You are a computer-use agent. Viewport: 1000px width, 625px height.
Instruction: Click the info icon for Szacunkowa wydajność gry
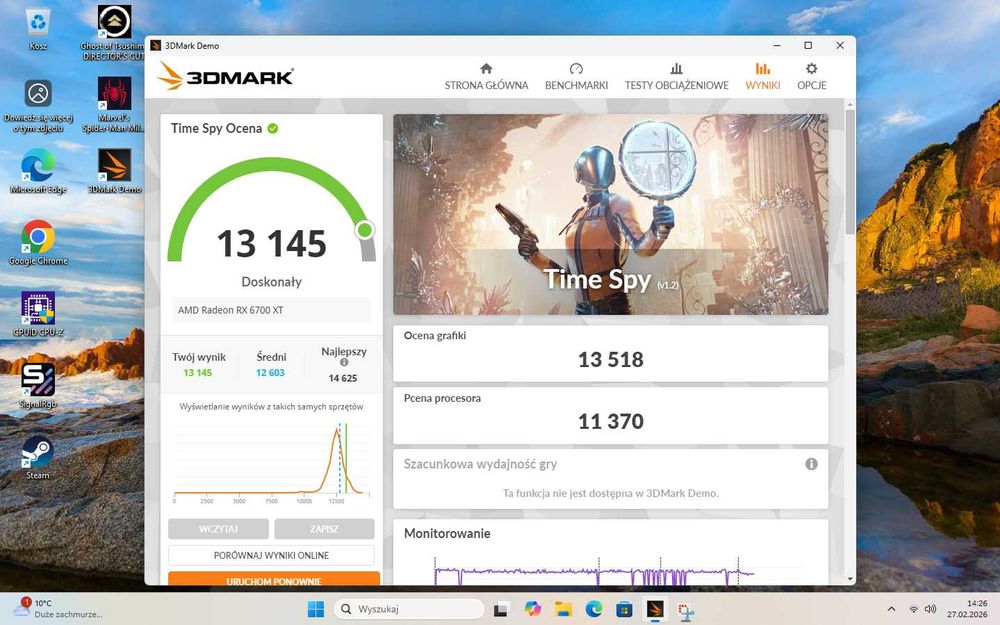click(811, 464)
